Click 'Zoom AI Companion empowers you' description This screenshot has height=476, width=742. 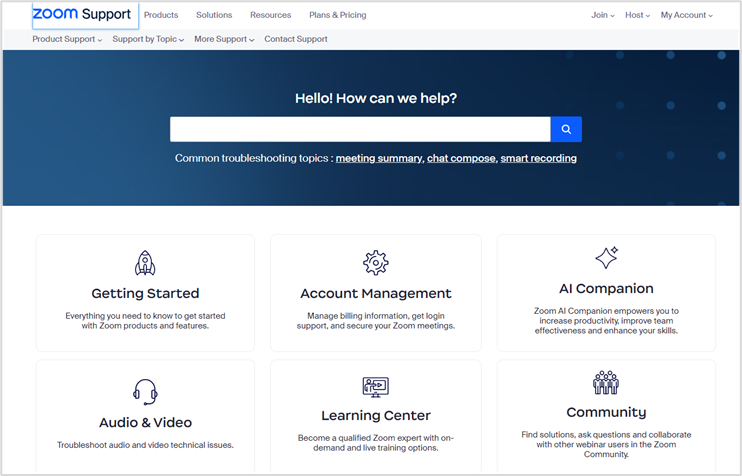pyautogui.click(x=606, y=321)
